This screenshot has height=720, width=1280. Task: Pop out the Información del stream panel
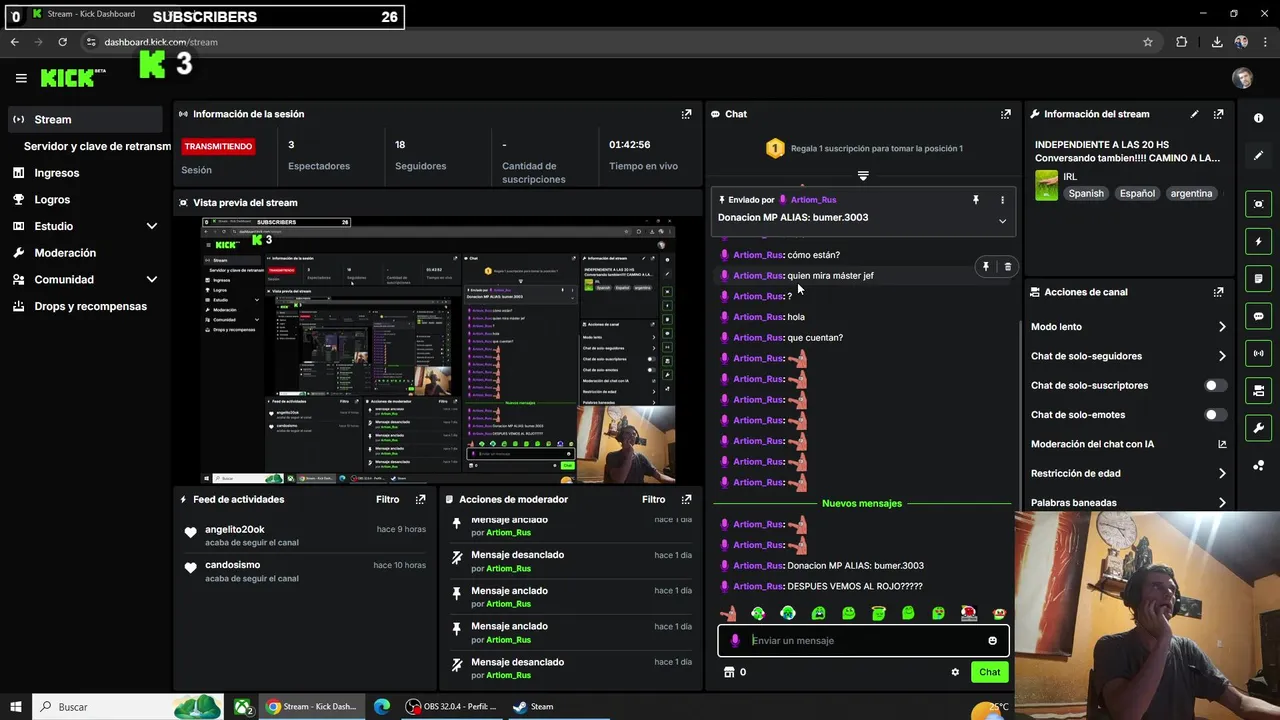click(1218, 114)
